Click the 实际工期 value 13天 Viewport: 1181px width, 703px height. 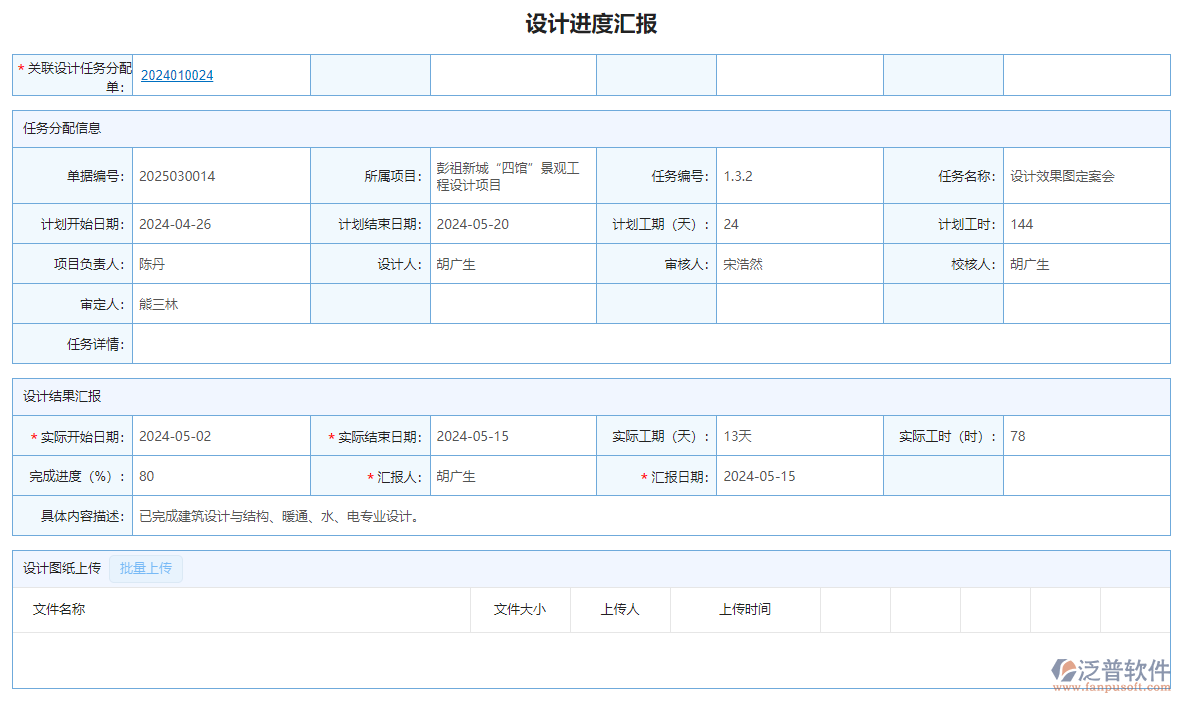[x=738, y=437]
